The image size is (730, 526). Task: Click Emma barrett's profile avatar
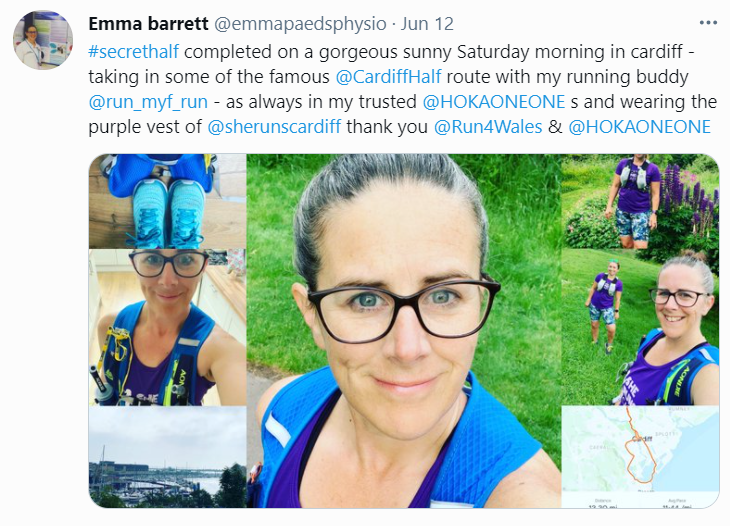43,40
